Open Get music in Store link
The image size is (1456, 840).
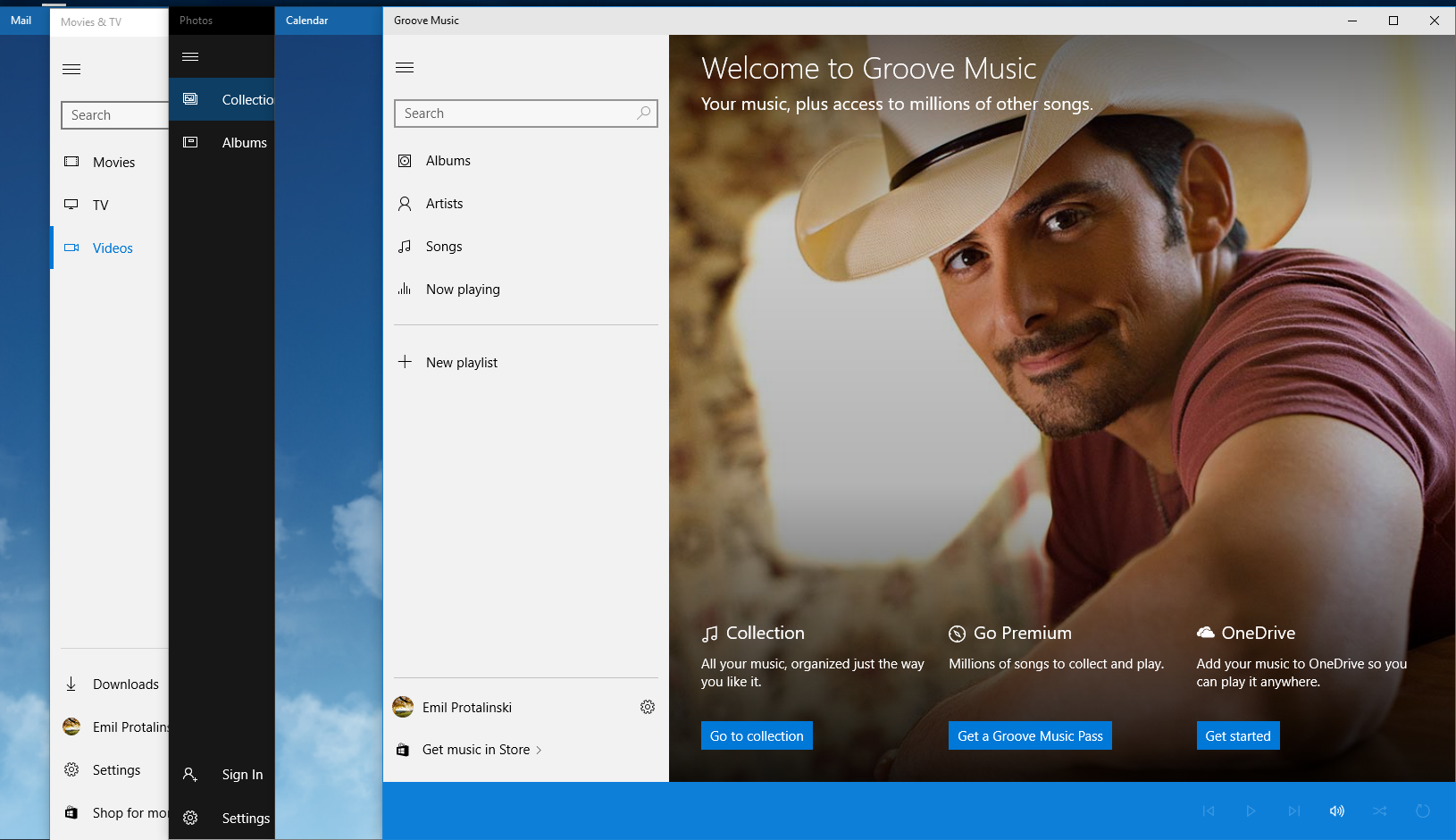pos(476,750)
